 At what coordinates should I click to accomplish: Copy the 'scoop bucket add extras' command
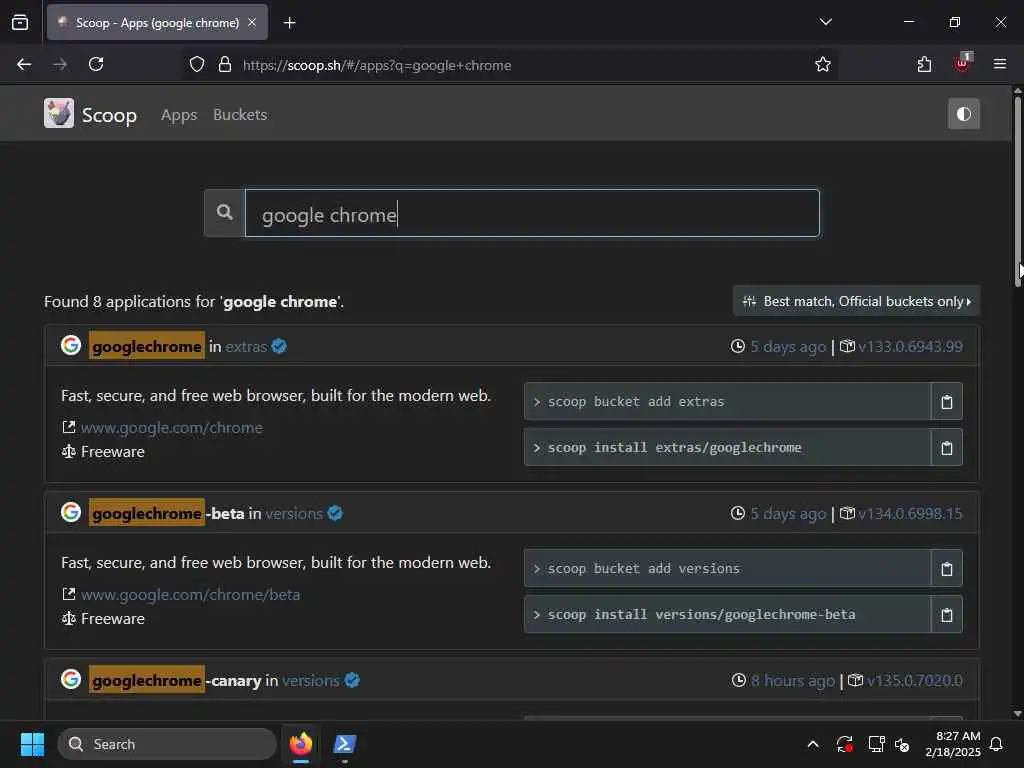(x=946, y=402)
